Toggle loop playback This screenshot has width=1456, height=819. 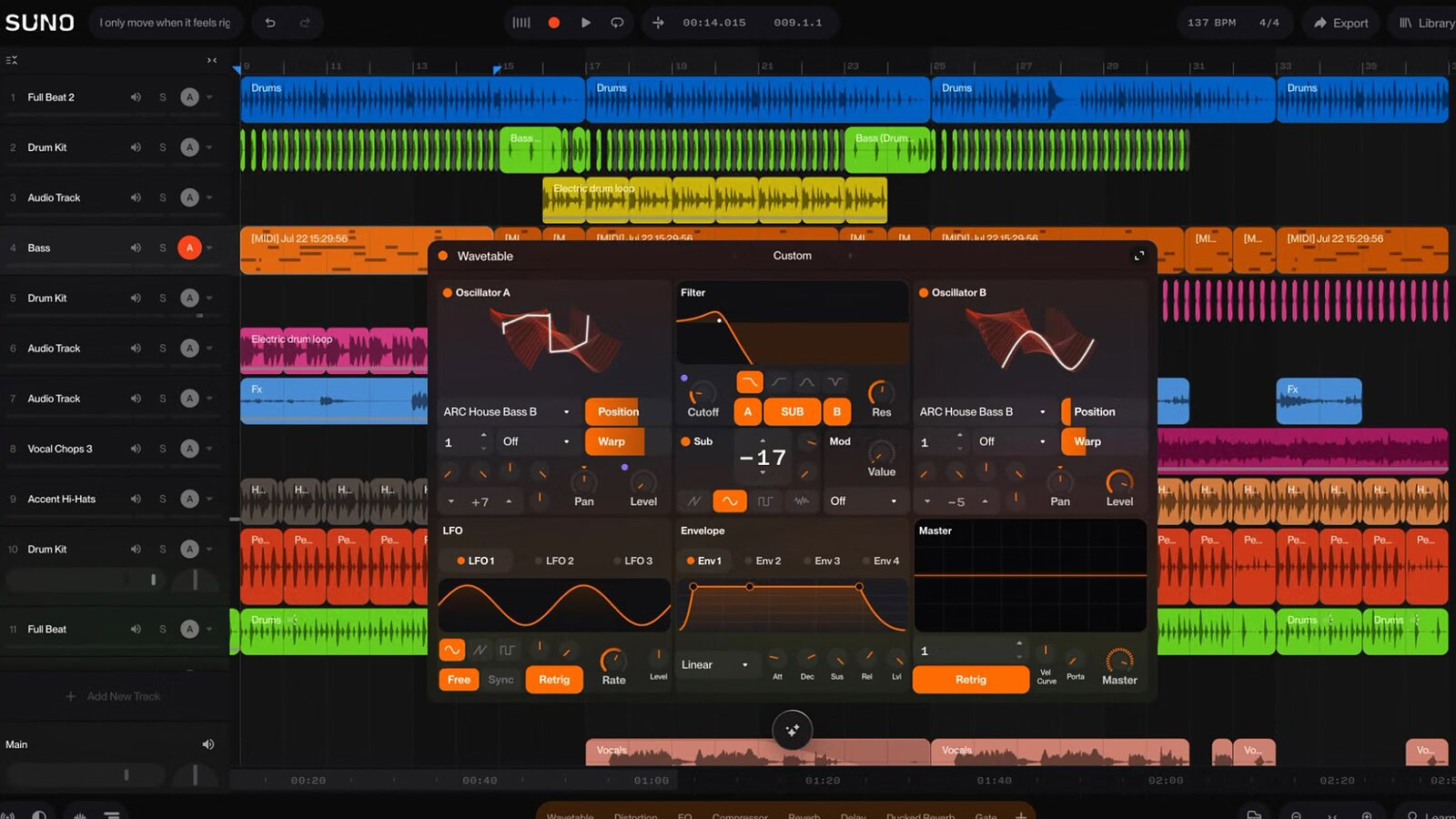(617, 23)
